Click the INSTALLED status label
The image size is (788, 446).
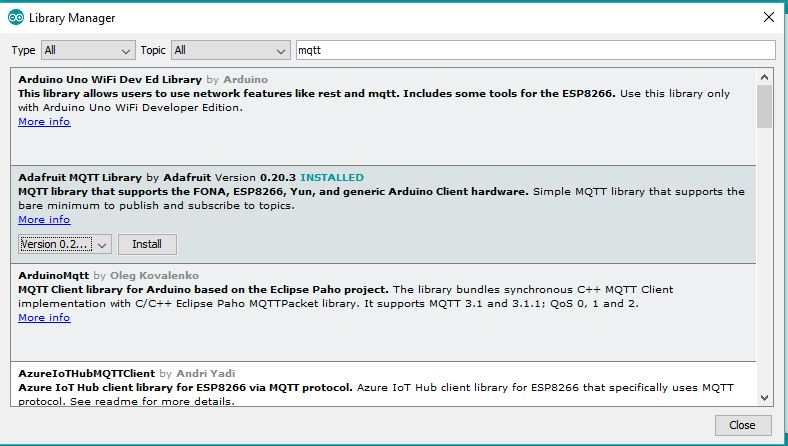tap(332, 177)
